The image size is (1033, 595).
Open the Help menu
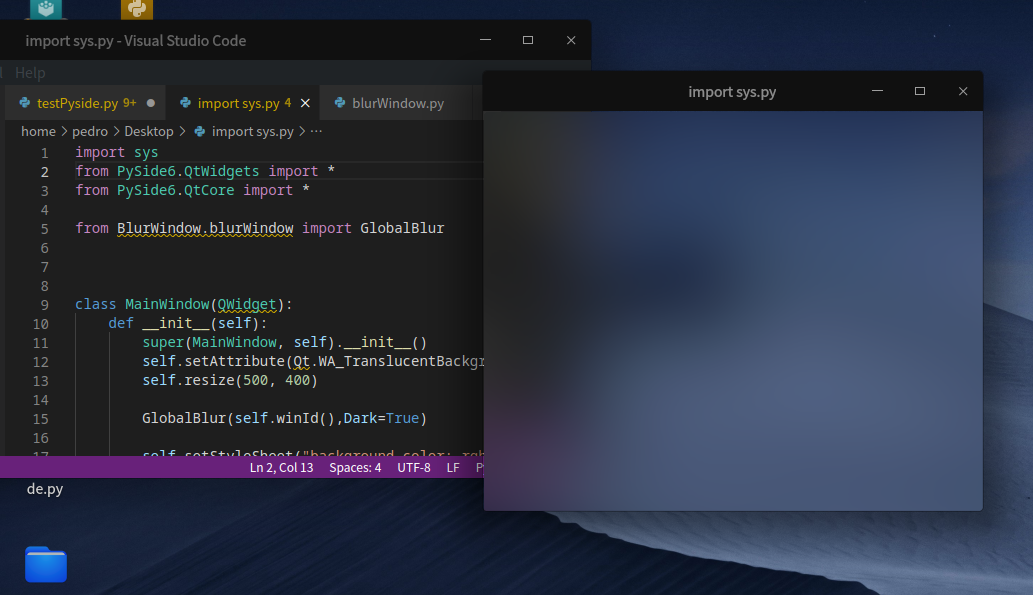click(x=30, y=72)
